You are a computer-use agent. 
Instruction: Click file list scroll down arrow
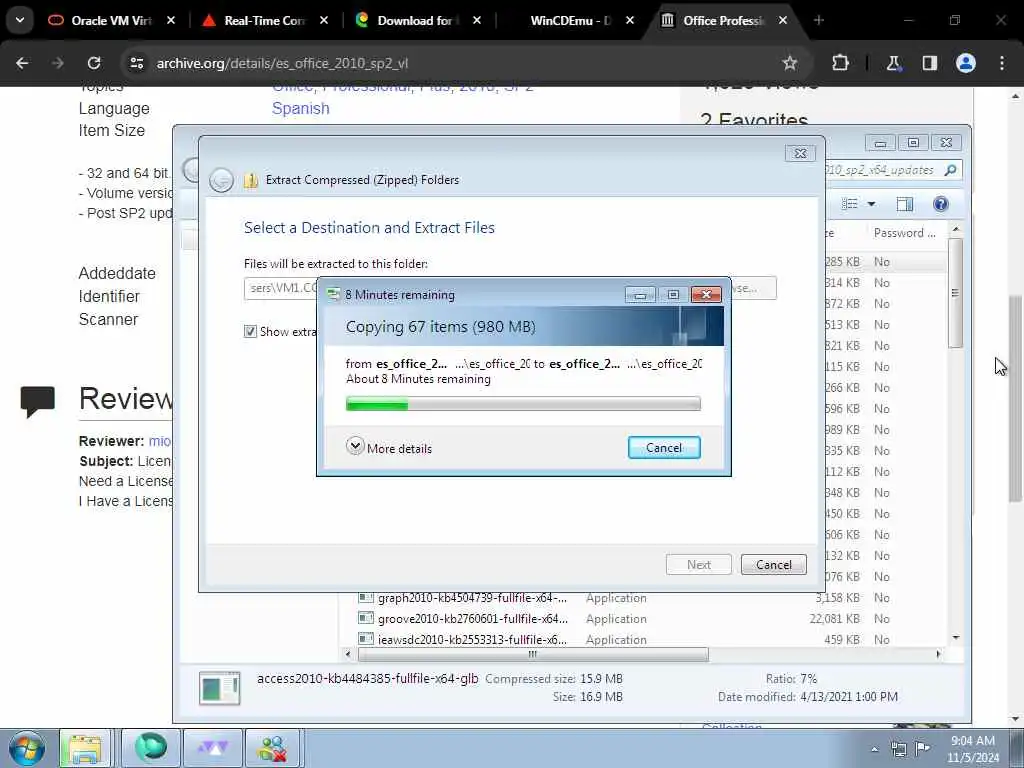pos(956,637)
